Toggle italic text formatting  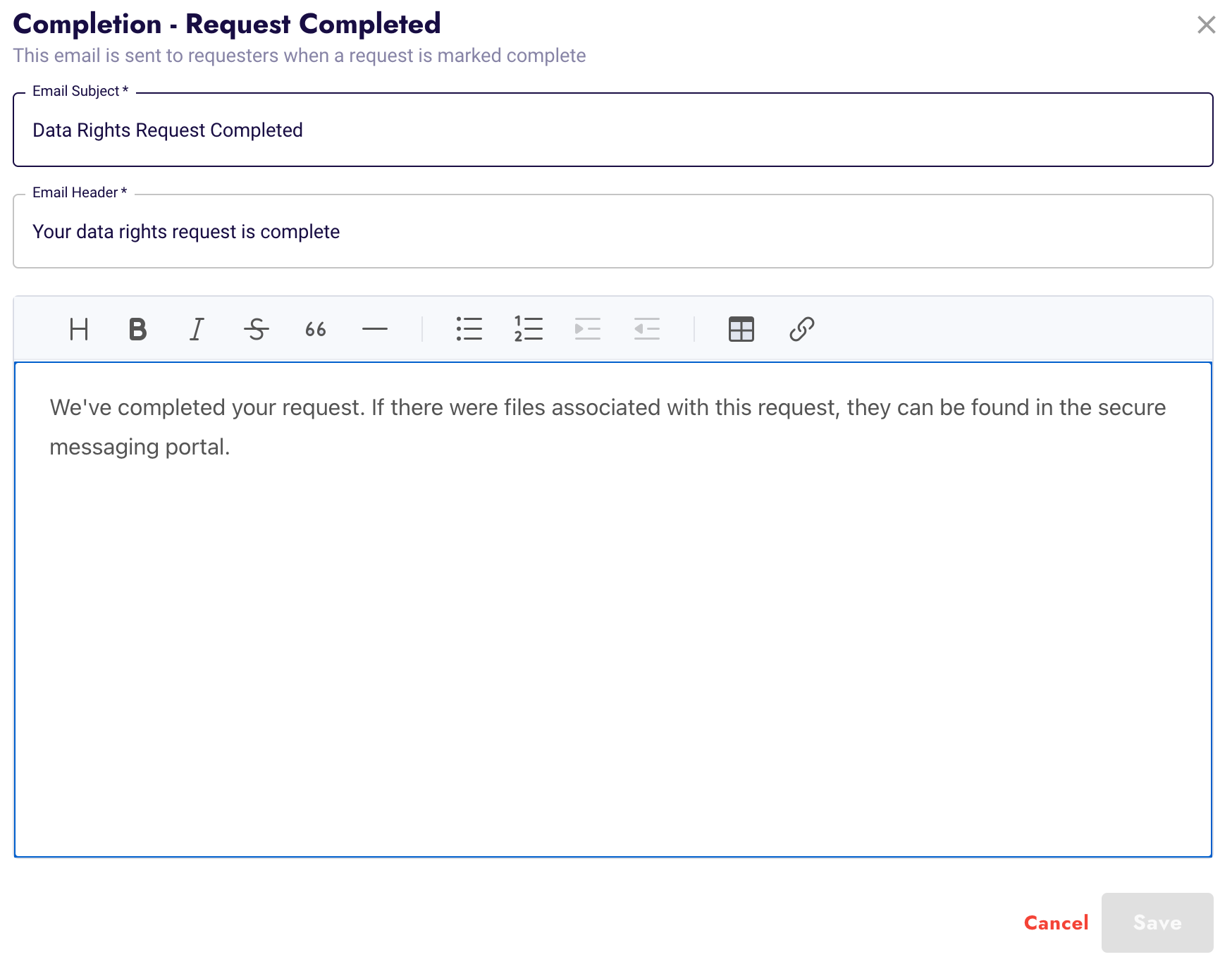(x=197, y=329)
